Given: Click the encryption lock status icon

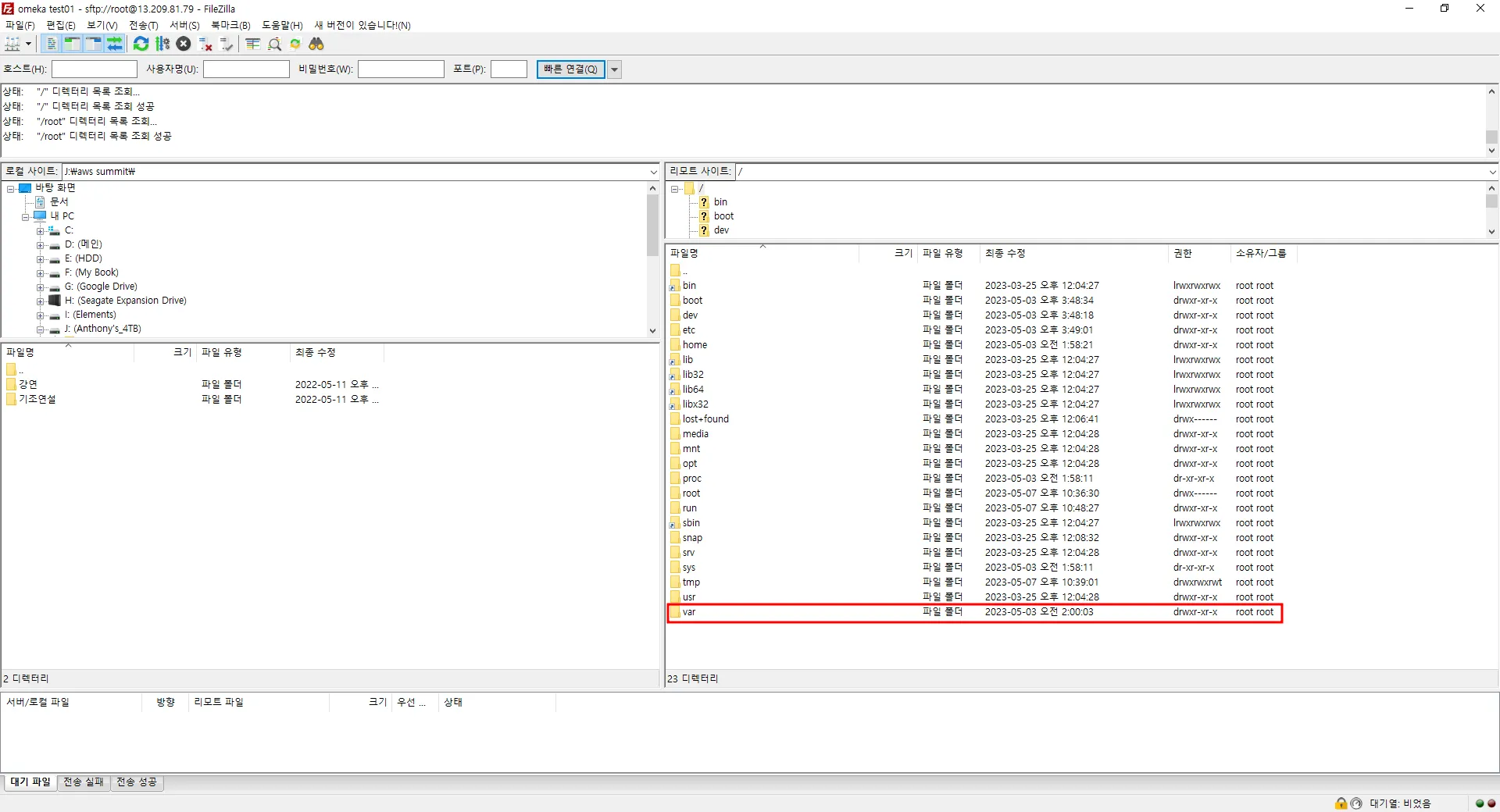Looking at the screenshot, I should tap(1341, 803).
